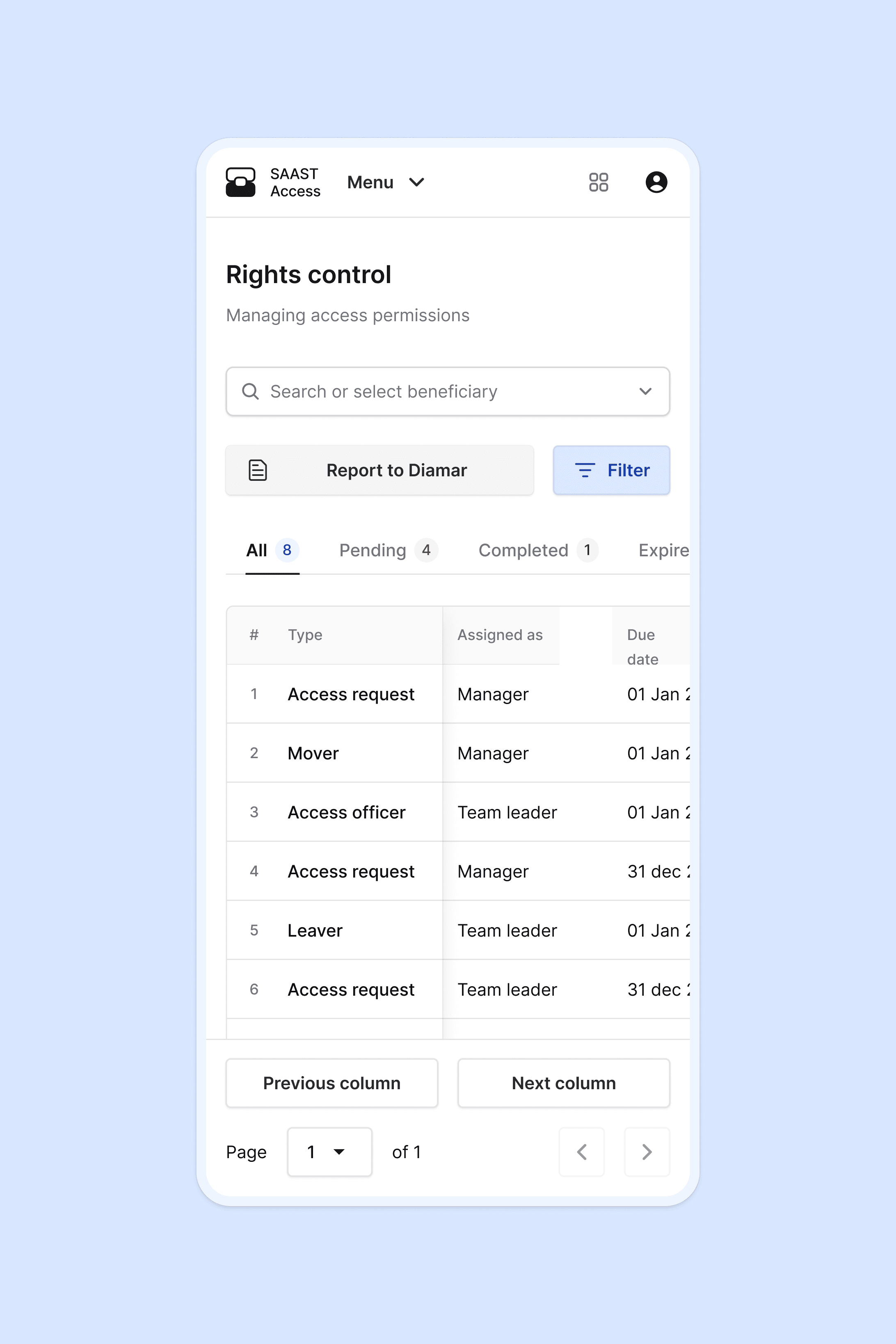Open the Page number dropdown
896x1344 pixels.
point(330,1152)
